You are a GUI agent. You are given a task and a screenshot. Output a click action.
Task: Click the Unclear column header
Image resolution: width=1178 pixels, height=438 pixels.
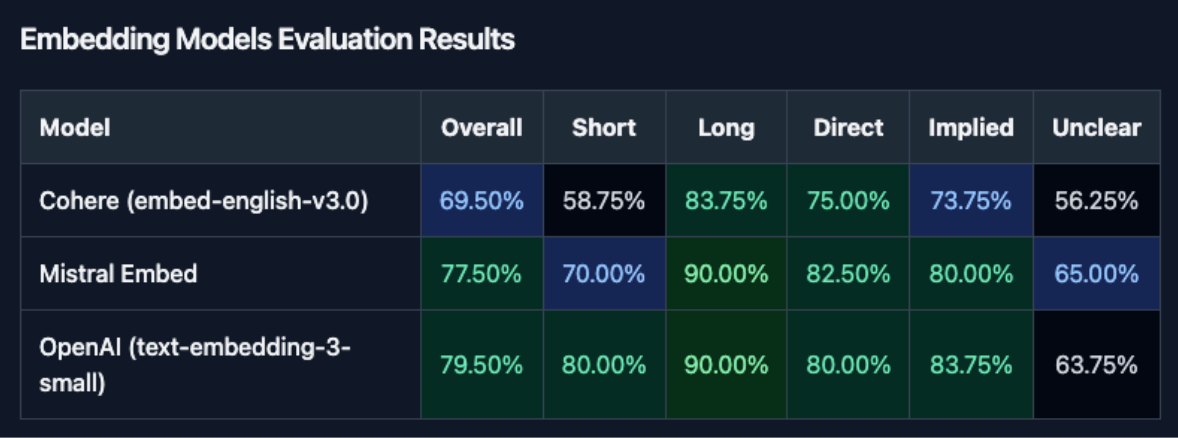coord(1096,128)
